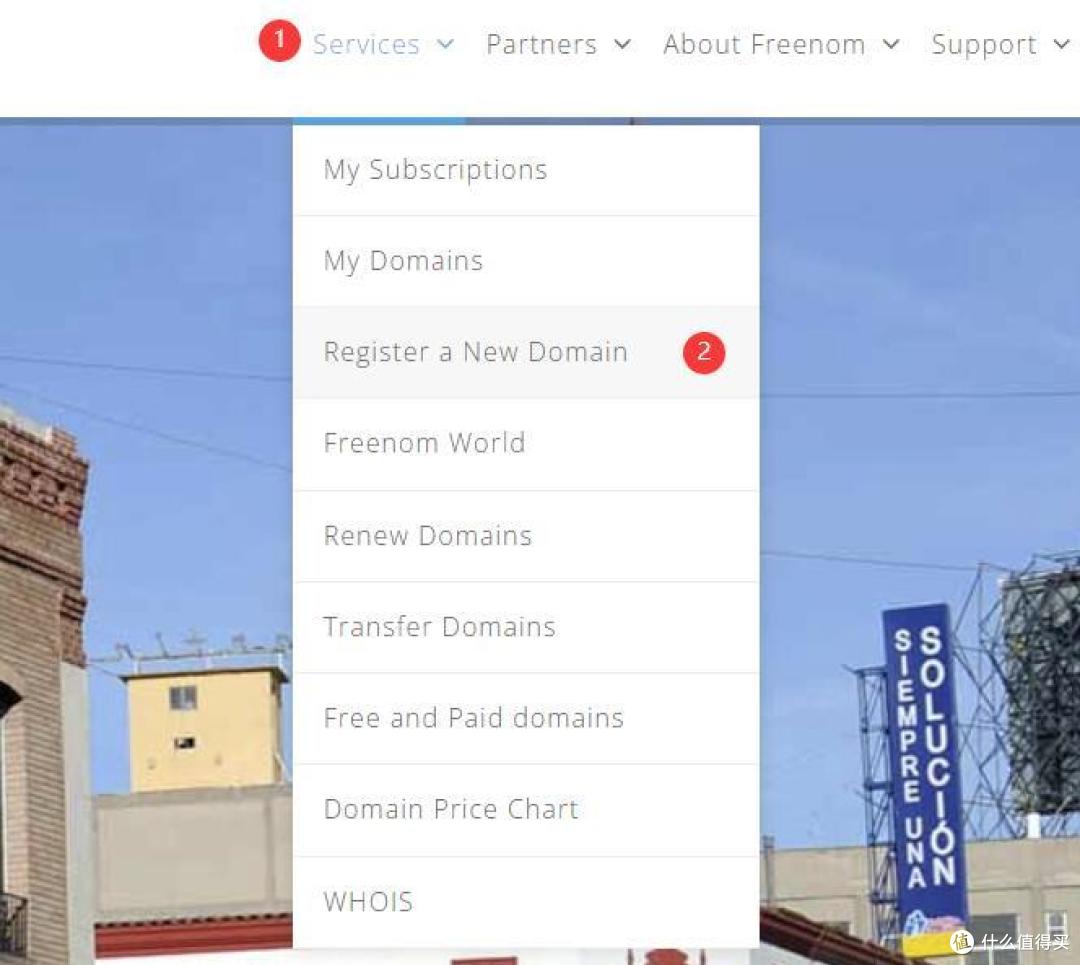Expand the Services chevron arrow
Image resolution: width=1080 pixels, height=965 pixels.
pos(446,44)
